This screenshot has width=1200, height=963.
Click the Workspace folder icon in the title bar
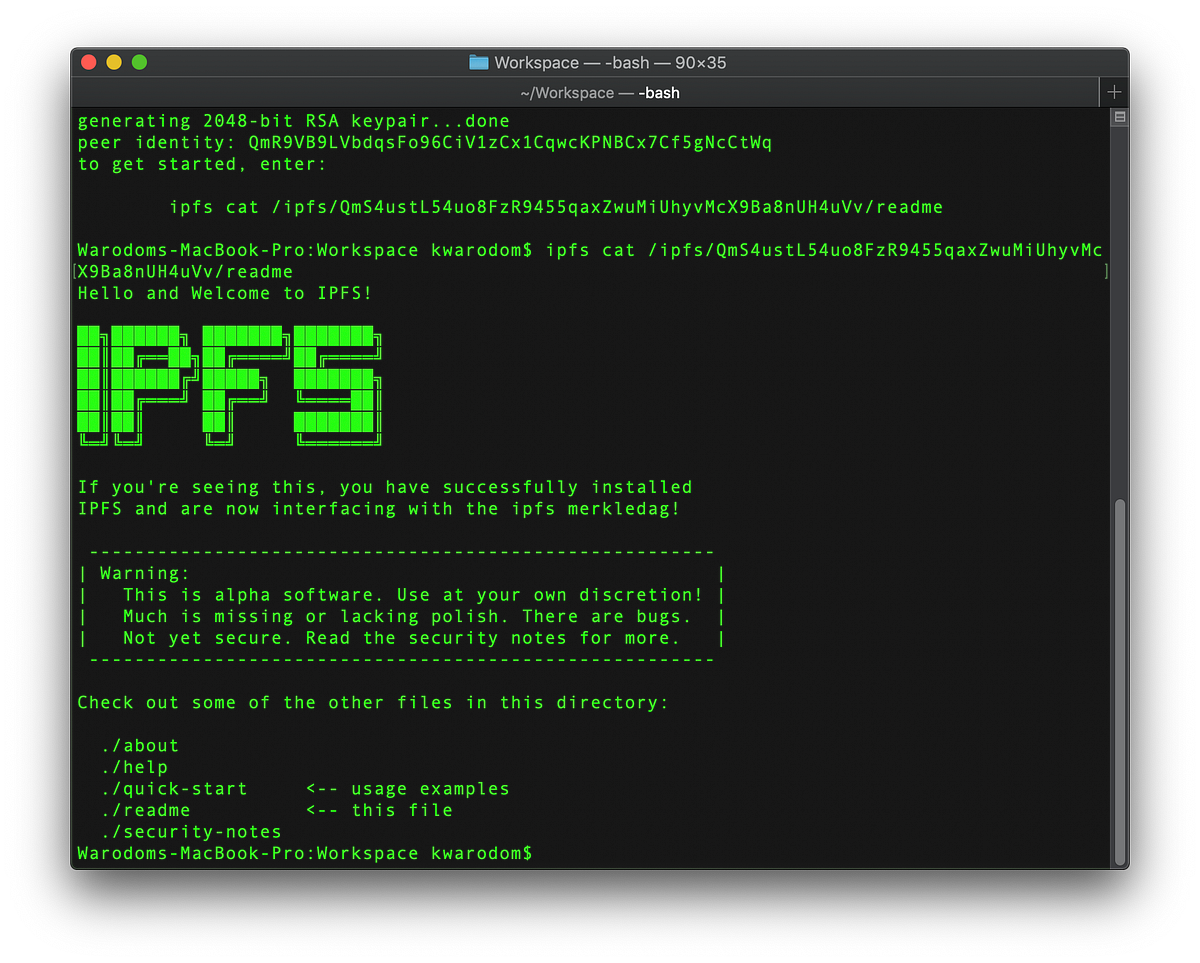pyautogui.click(x=476, y=61)
